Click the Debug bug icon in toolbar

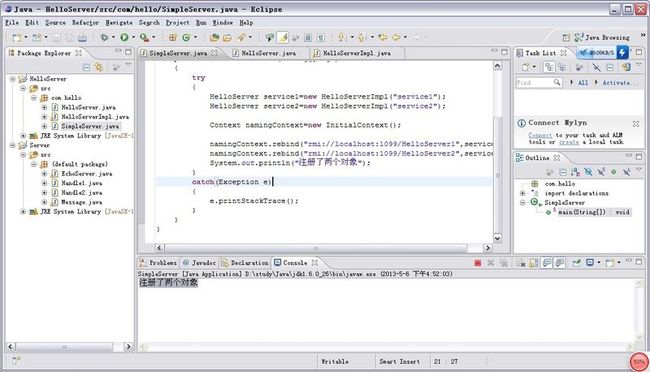pos(104,37)
